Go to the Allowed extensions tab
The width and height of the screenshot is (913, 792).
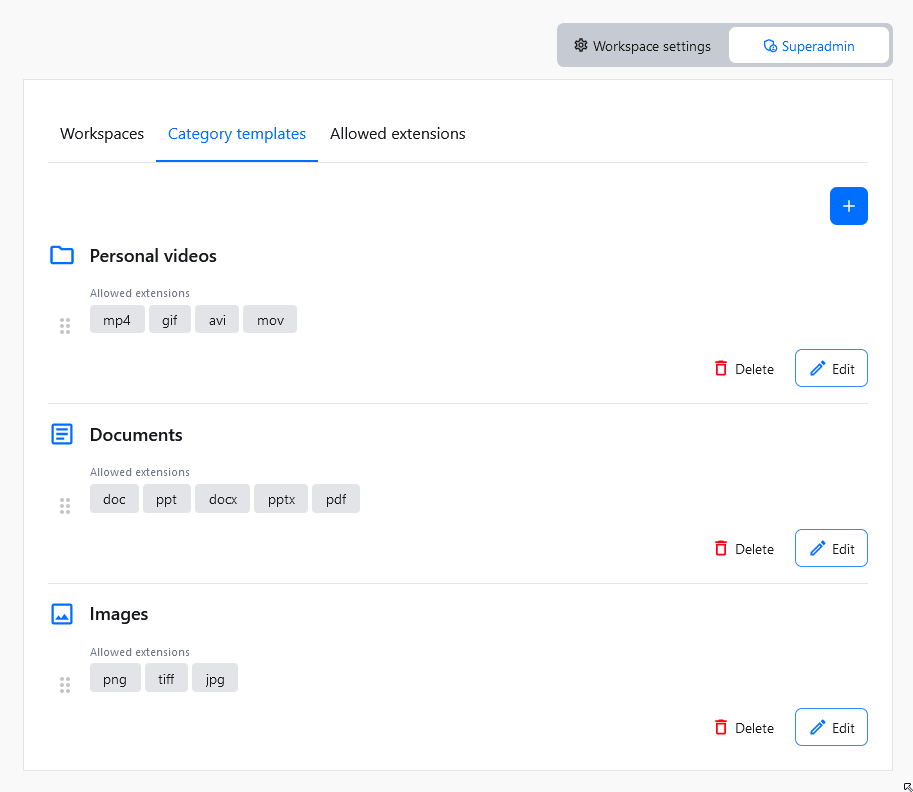click(x=397, y=134)
